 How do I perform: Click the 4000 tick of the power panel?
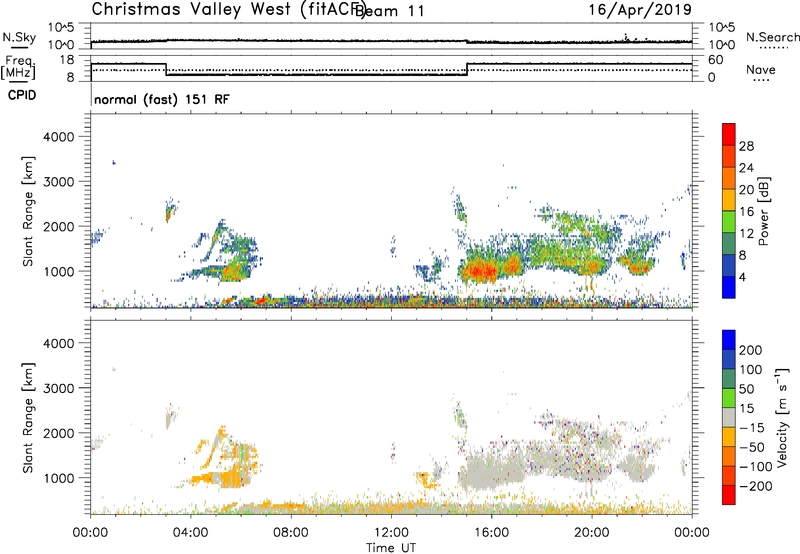coord(59,137)
